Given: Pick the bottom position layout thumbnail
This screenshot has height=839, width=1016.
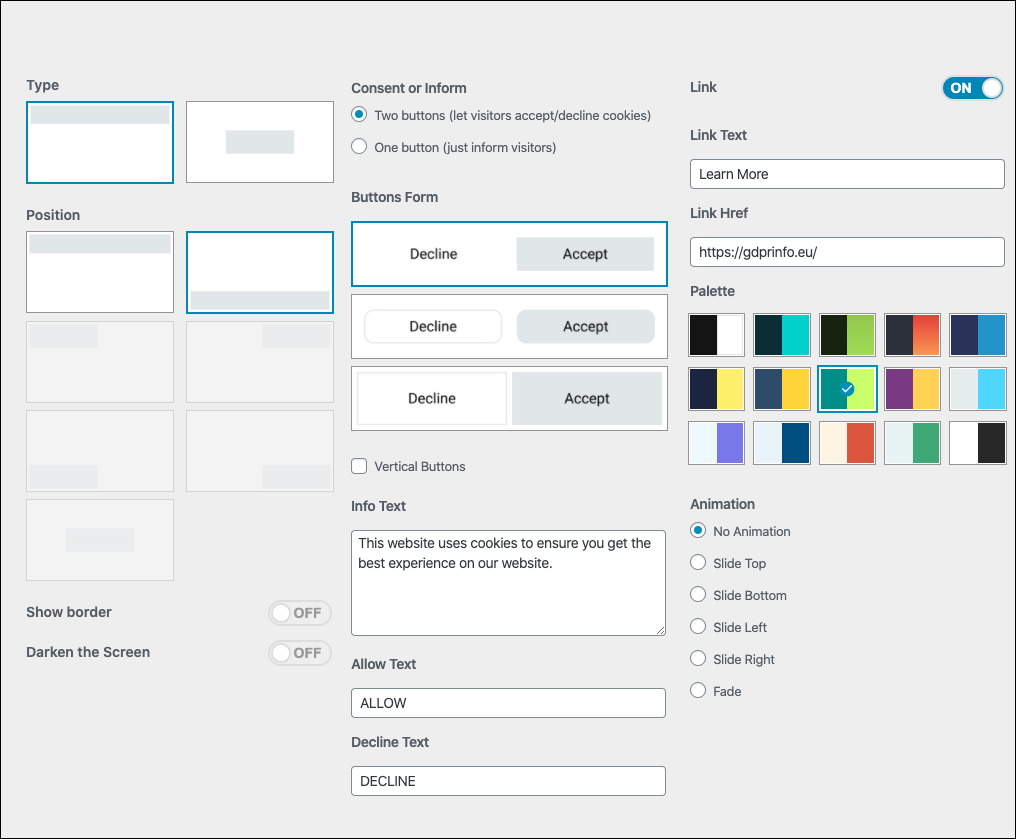Looking at the screenshot, I should (260, 272).
